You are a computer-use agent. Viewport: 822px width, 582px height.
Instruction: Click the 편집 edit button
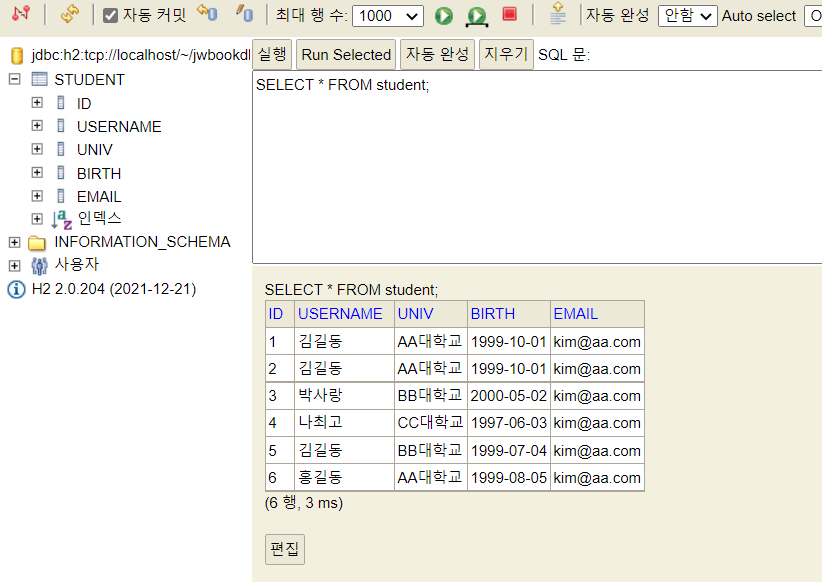285,549
